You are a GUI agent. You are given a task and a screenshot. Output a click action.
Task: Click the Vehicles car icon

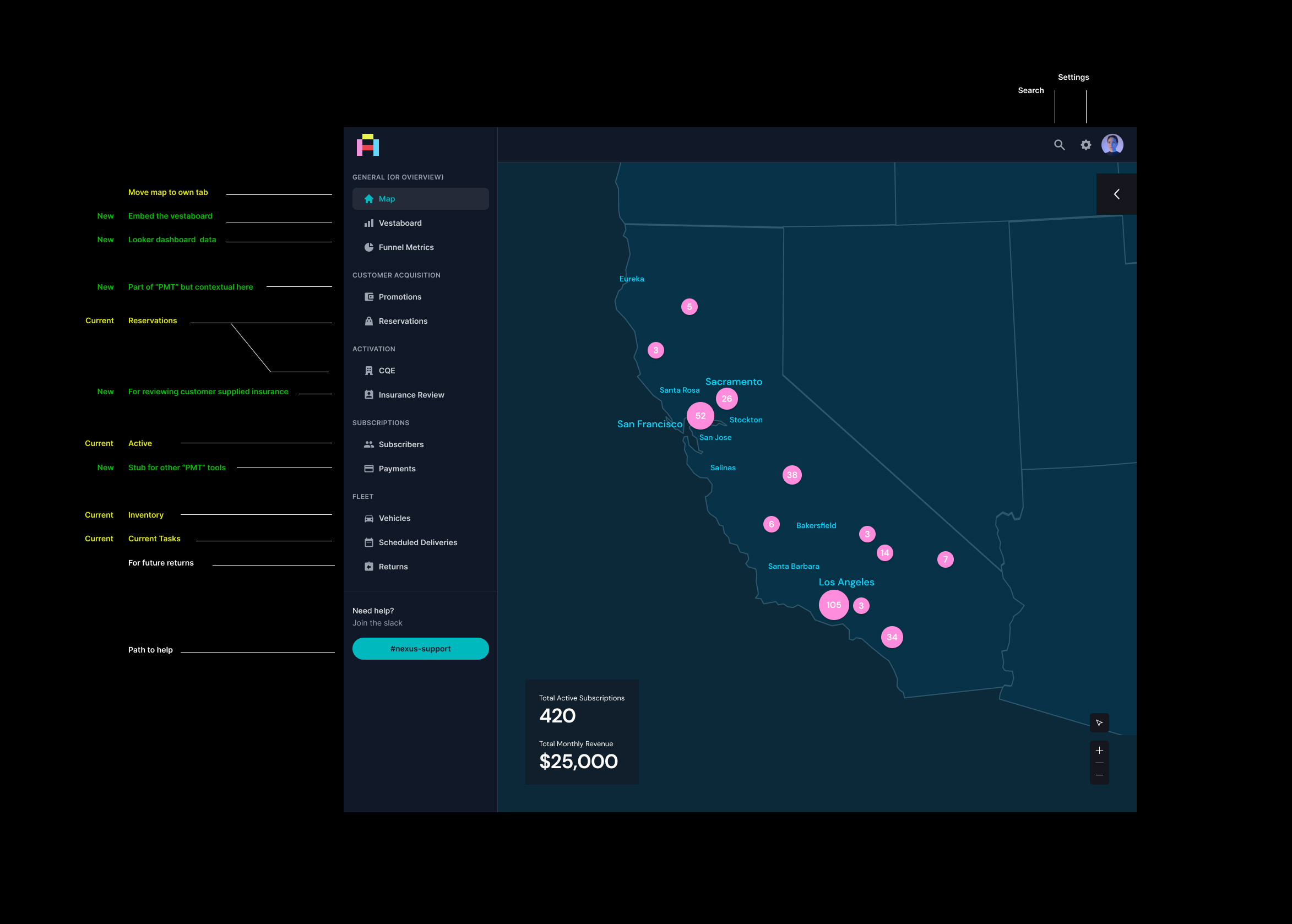tap(368, 518)
